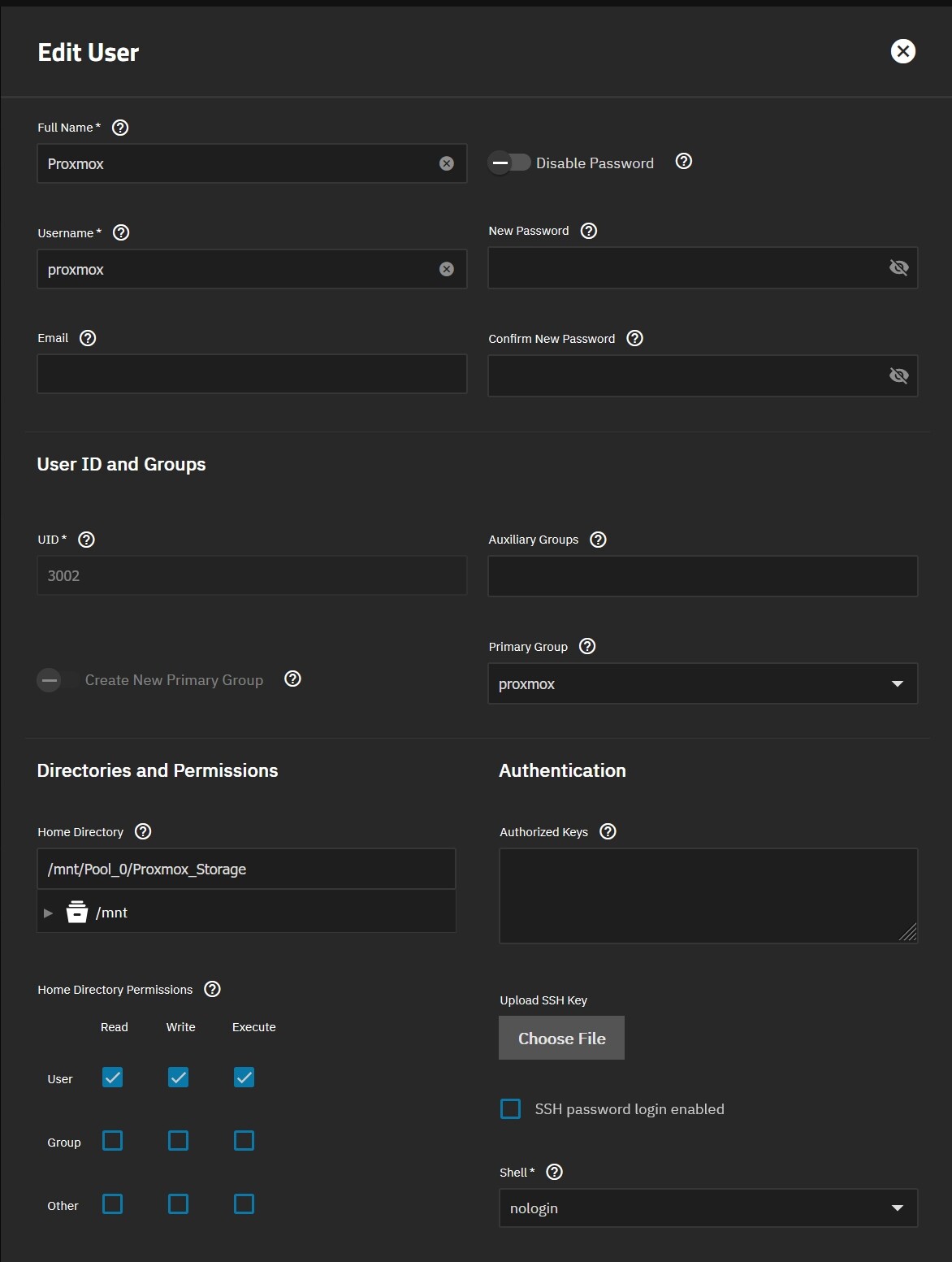The width and height of the screenshot is (952, 1262).
Task: Open help tooltip for Home Directory
Action: [x=143, y=831]
